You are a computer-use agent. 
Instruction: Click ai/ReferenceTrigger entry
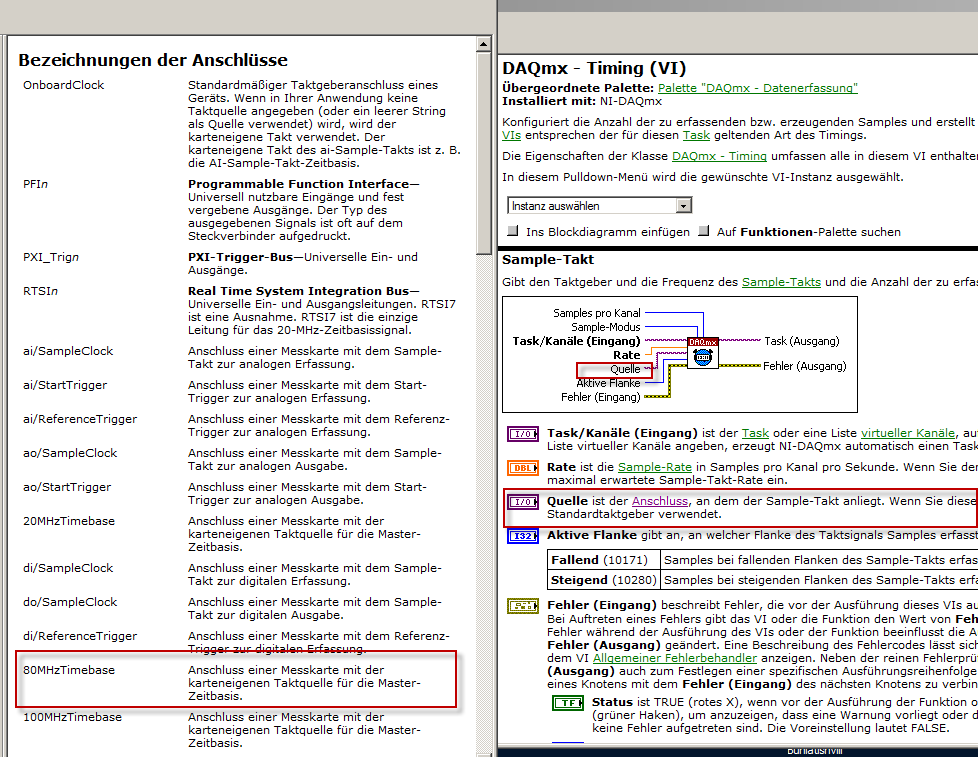click(x=80, y=419)
